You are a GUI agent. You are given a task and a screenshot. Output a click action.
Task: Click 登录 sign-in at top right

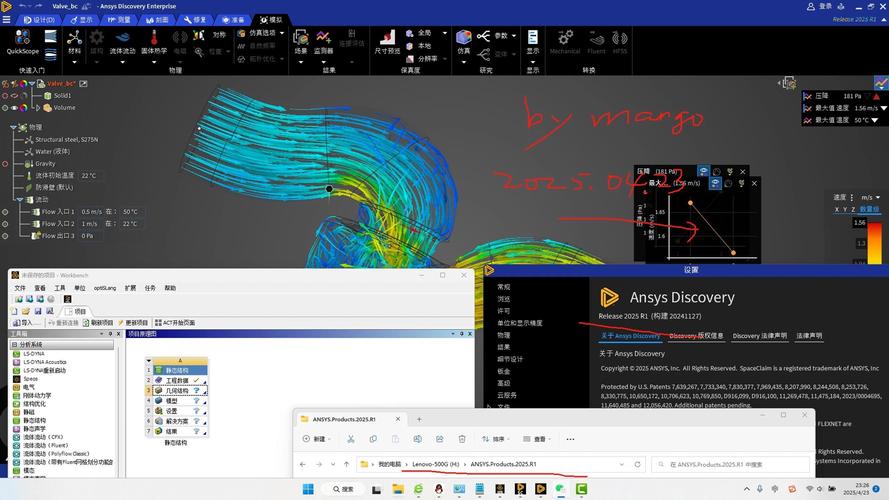pyautogui.click(x=820, y=6)
